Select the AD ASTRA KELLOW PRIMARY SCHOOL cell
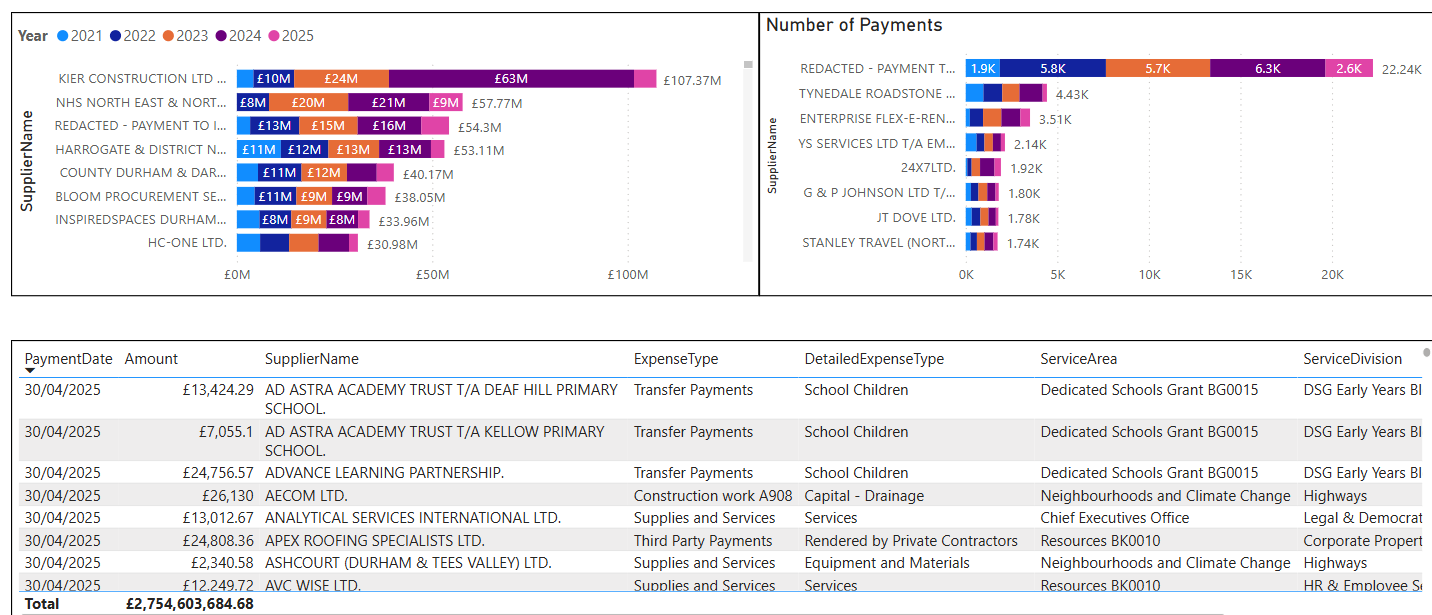 435,440
